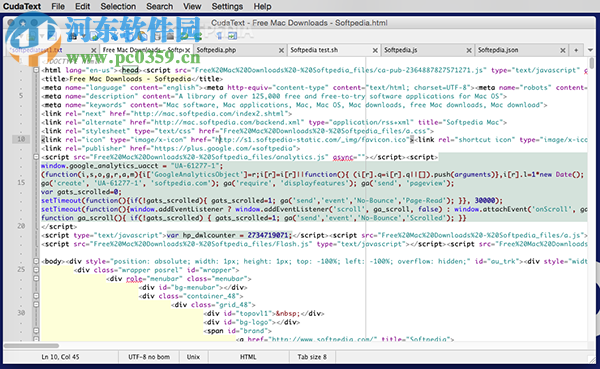Click the div id bg-logo line
Image resolution: width=600 pixels, height=369 pixels.
click(x=252, y=322)
